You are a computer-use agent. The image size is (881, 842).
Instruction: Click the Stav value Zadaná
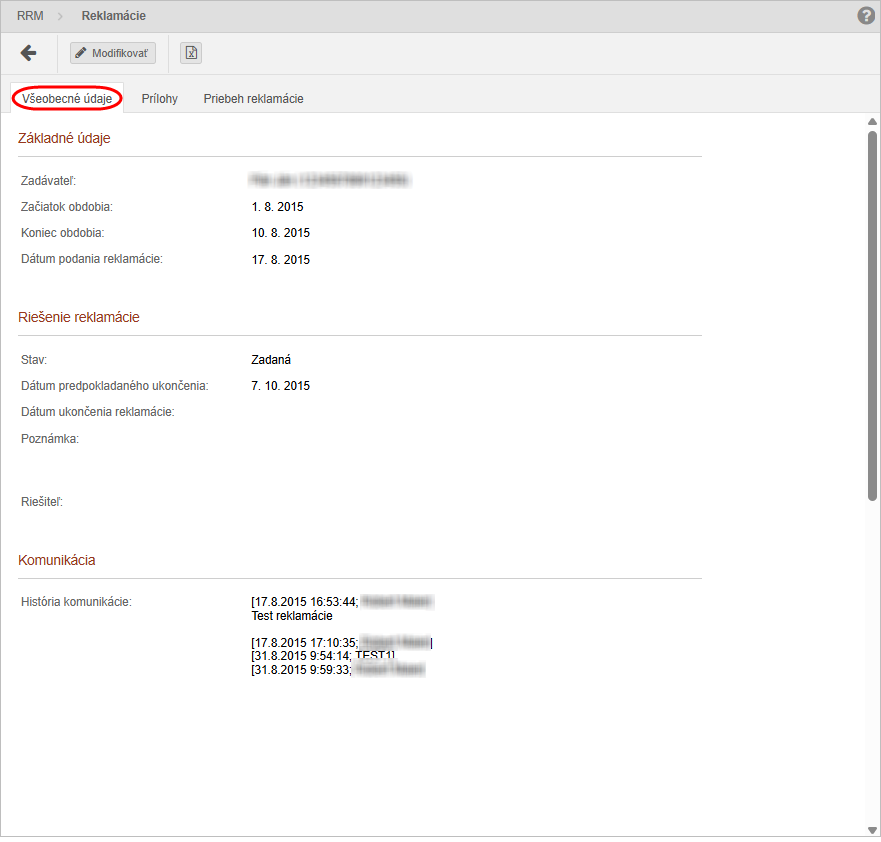pos(271,360)
